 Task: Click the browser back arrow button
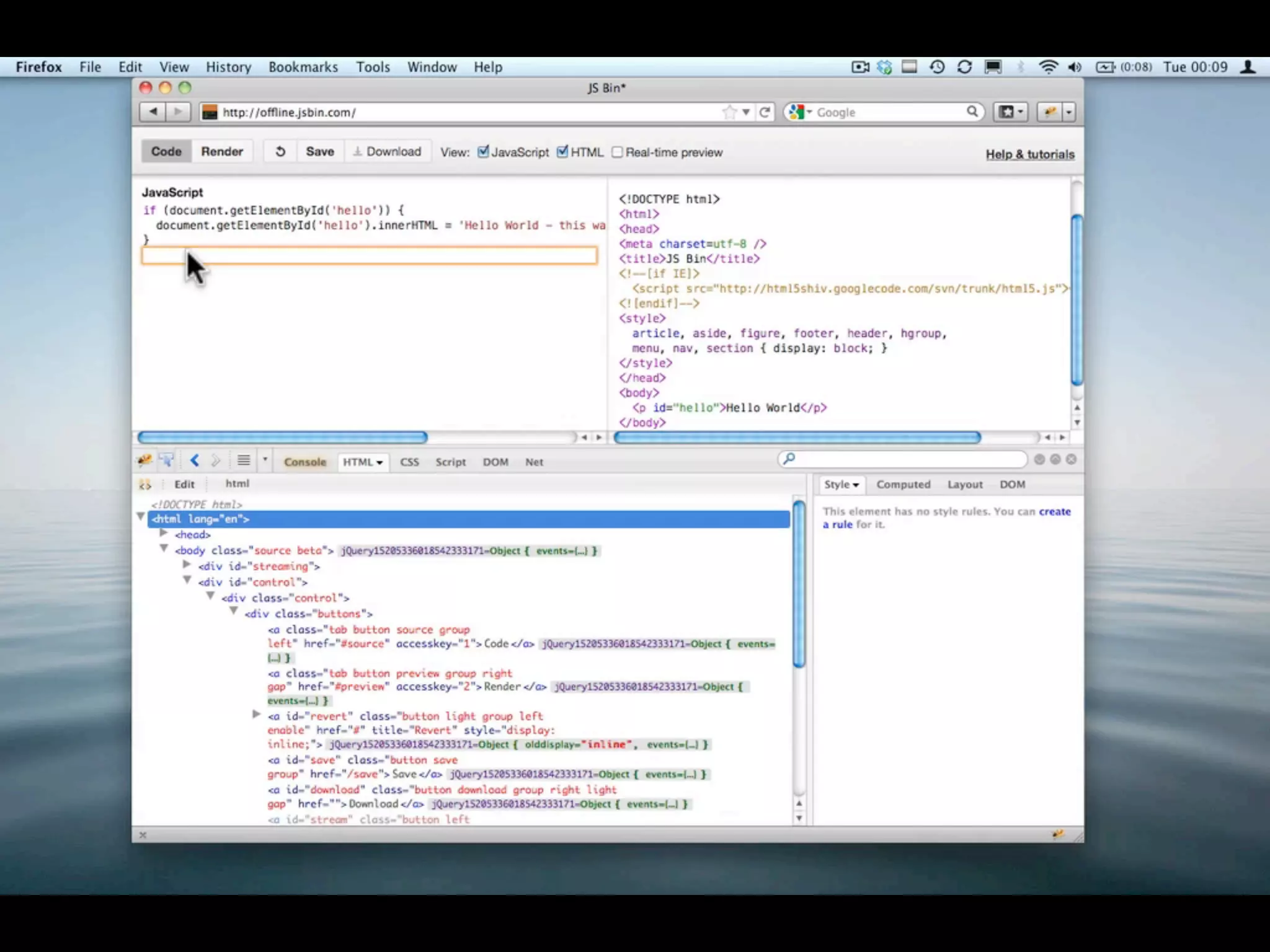click(153, 112)
